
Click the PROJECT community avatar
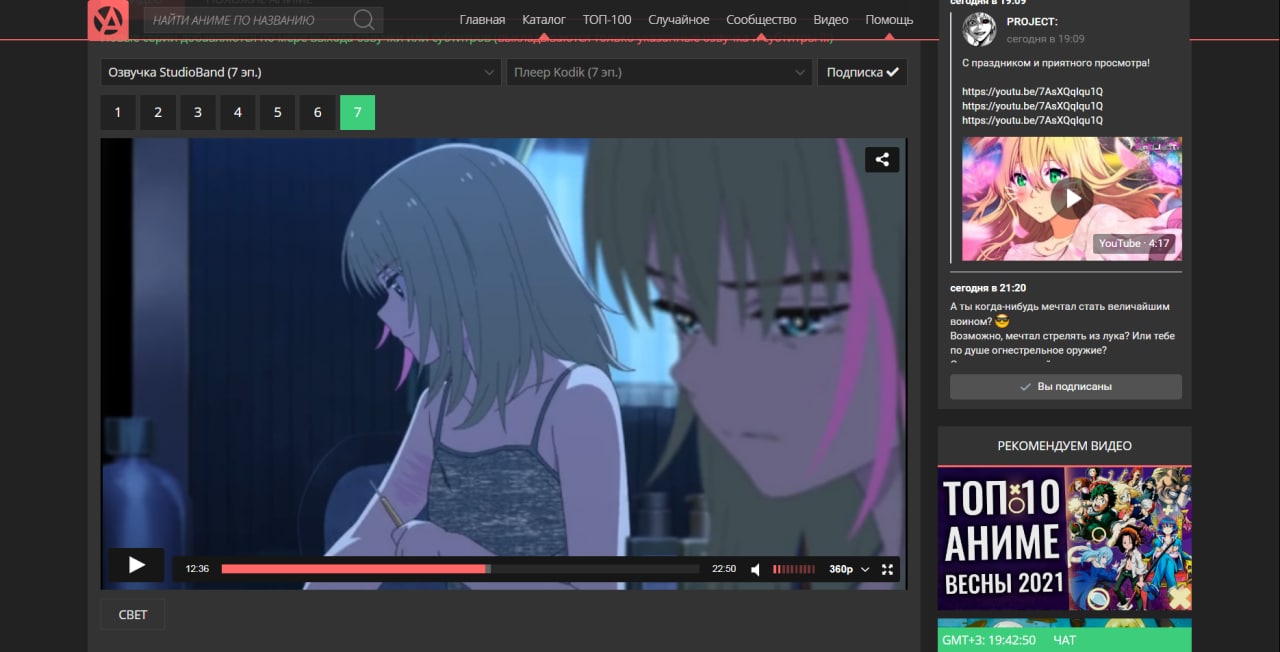979,29
